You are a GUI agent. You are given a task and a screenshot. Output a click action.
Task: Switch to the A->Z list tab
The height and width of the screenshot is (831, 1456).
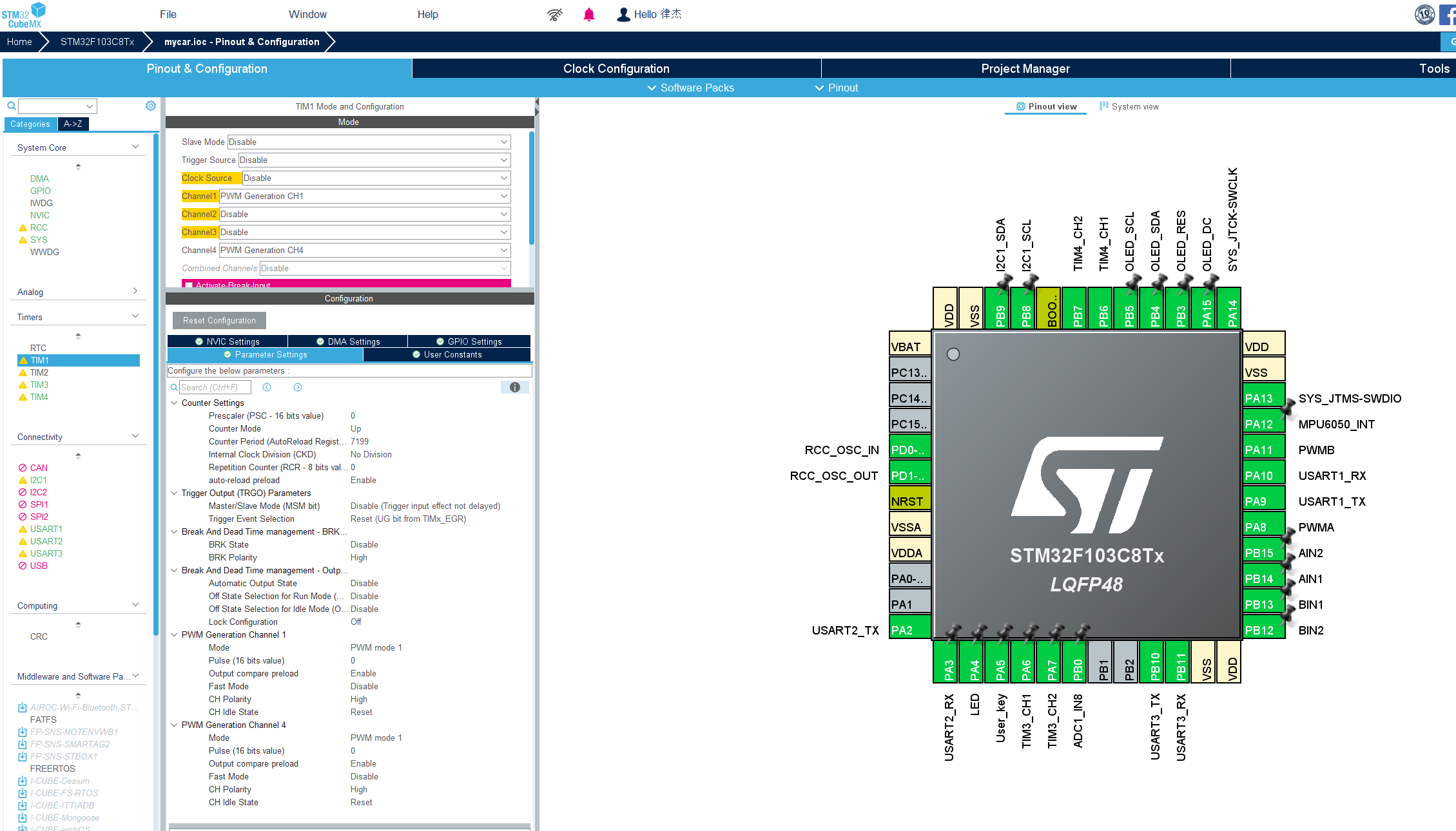(73, 124)
